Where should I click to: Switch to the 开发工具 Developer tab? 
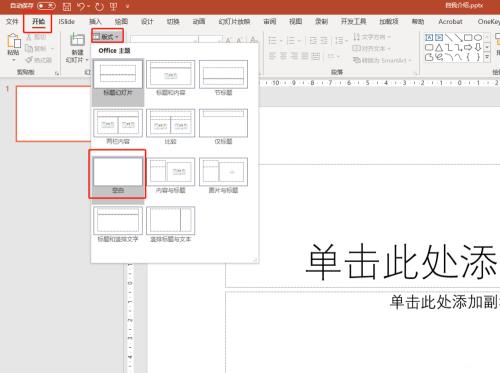[353, 22]
